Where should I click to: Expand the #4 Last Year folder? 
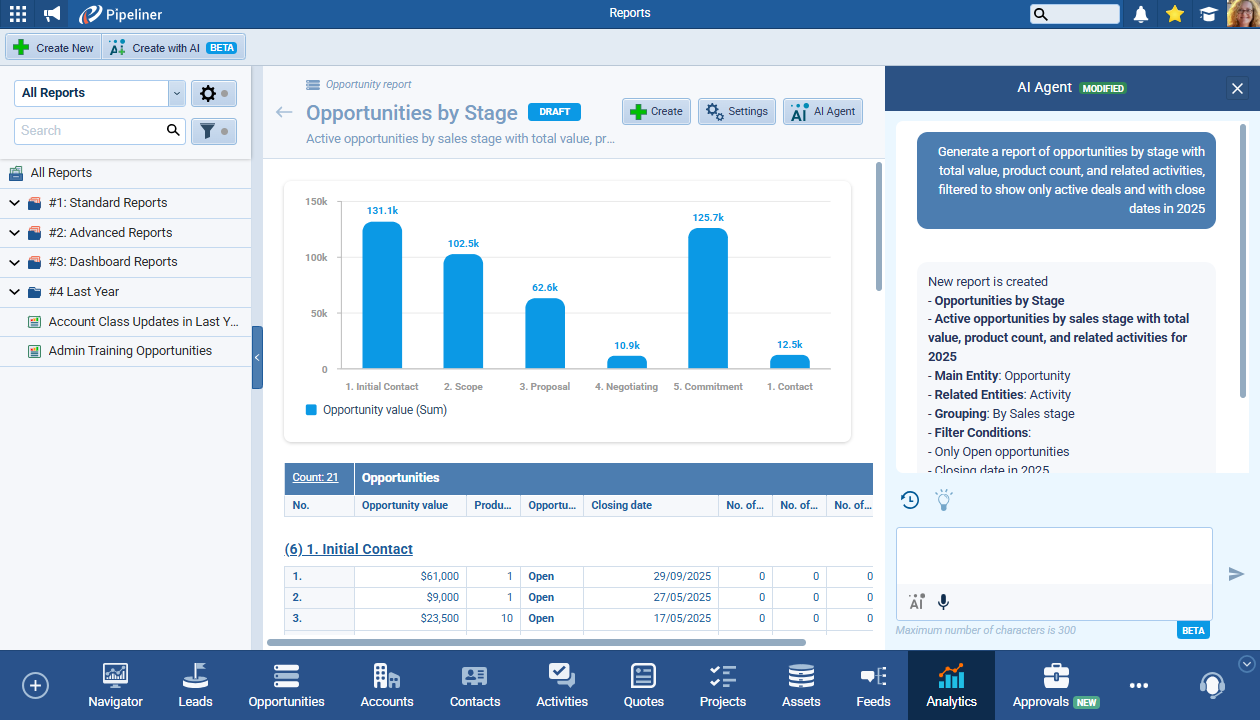tap(15, 292)
